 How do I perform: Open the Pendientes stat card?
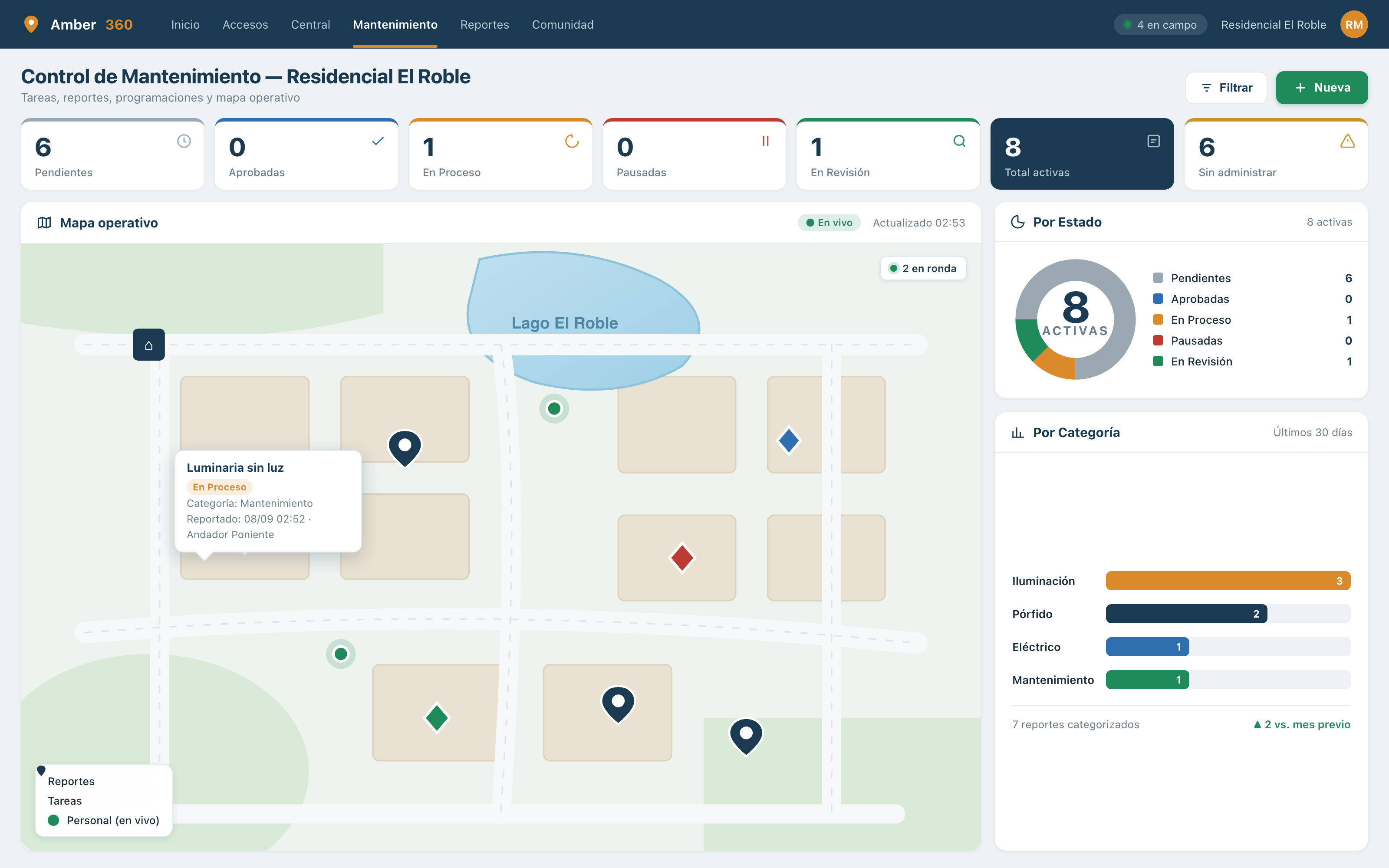(x=112, y=154)
